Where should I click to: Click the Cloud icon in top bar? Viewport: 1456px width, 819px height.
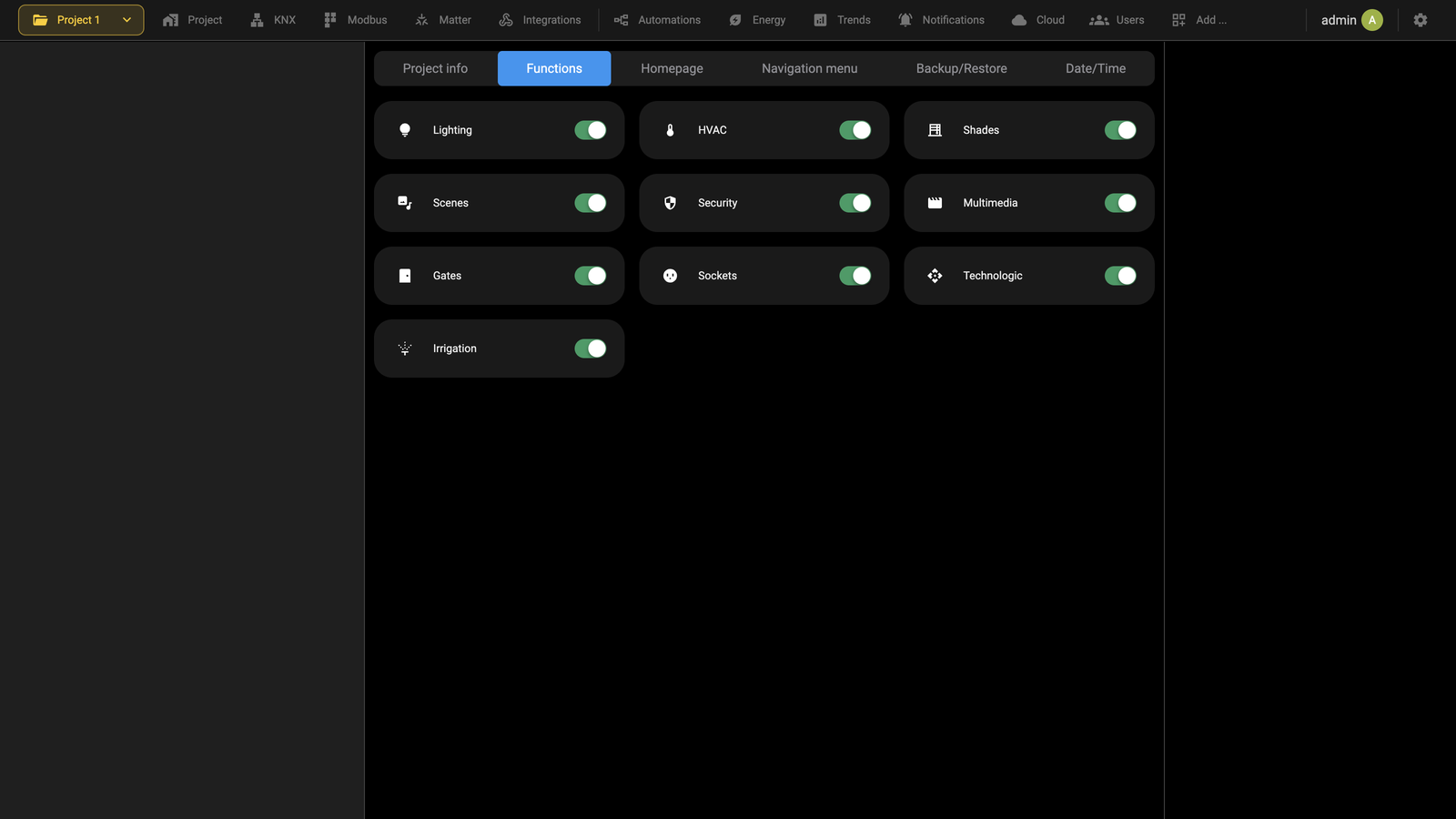(1019, 20)
